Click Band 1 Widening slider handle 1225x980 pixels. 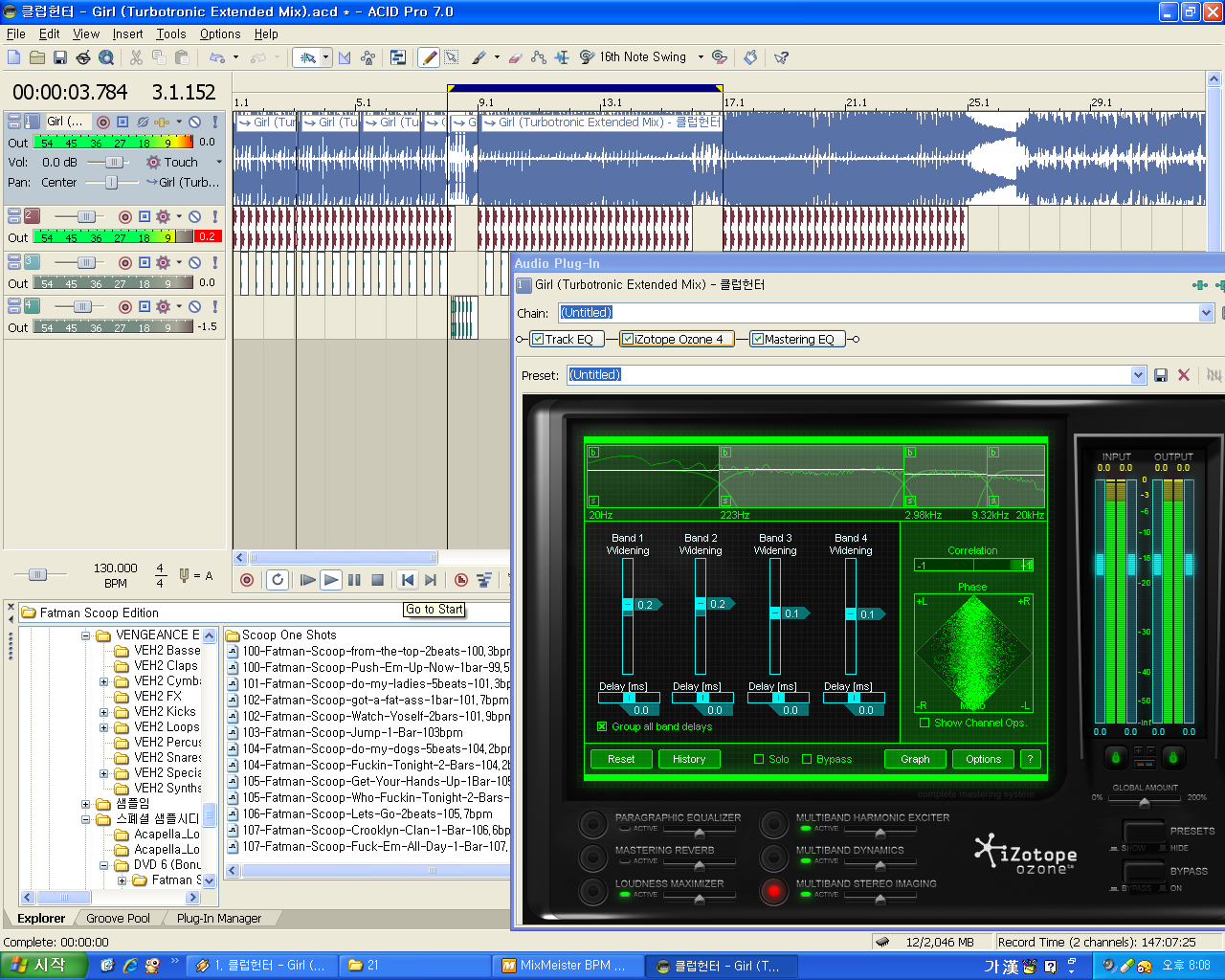629,604
